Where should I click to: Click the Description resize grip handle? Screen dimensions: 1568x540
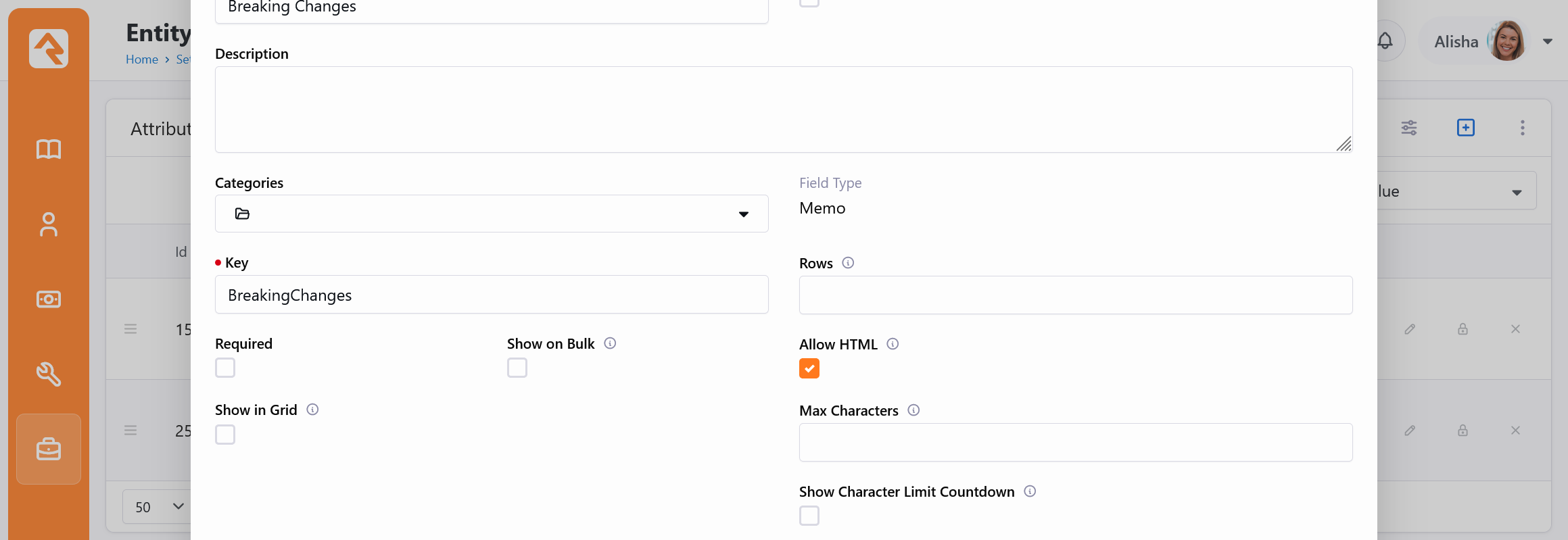[1344, 144]
